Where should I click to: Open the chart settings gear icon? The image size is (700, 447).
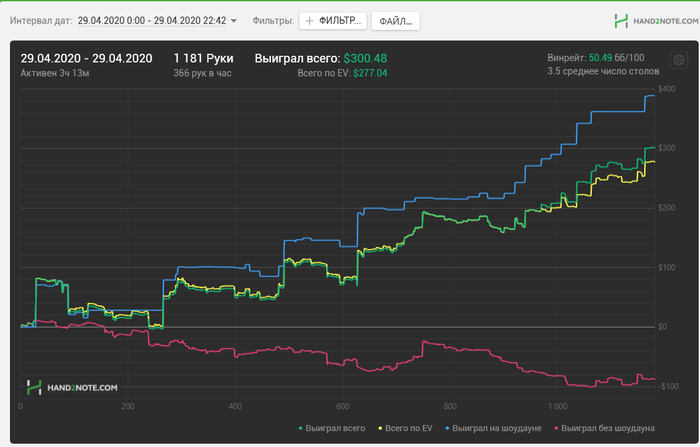pos(679,60)
